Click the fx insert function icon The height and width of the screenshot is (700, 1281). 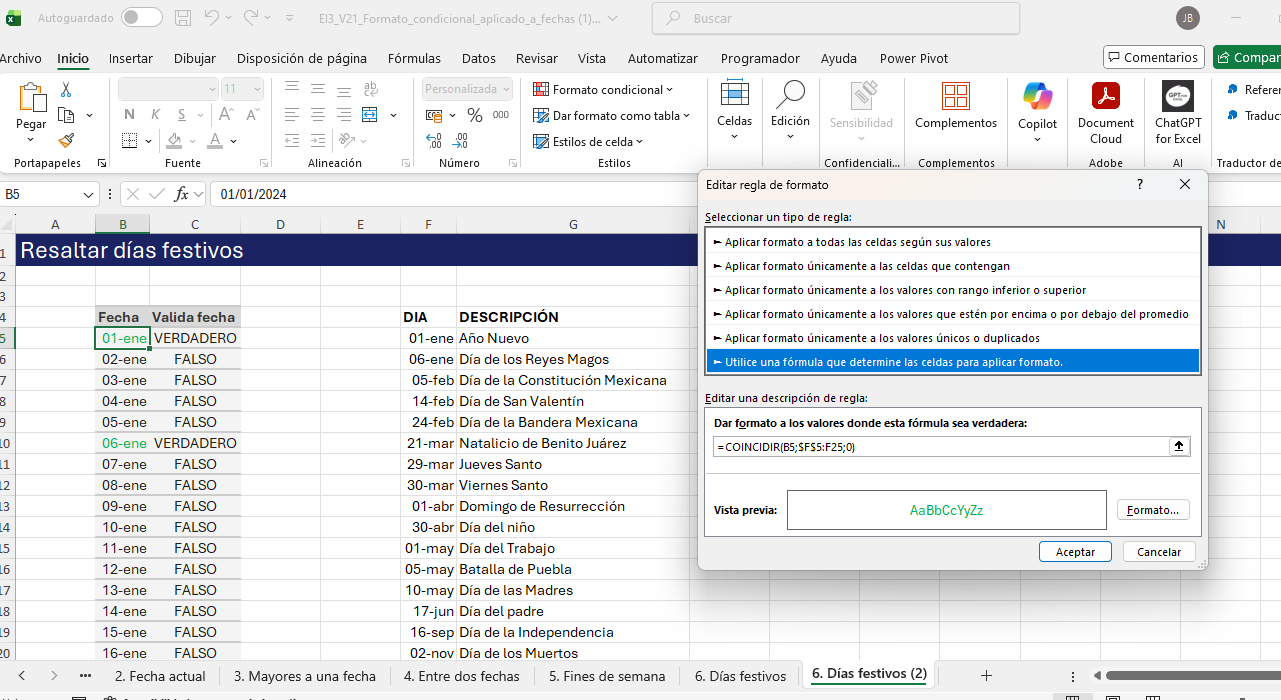[181, 194]
